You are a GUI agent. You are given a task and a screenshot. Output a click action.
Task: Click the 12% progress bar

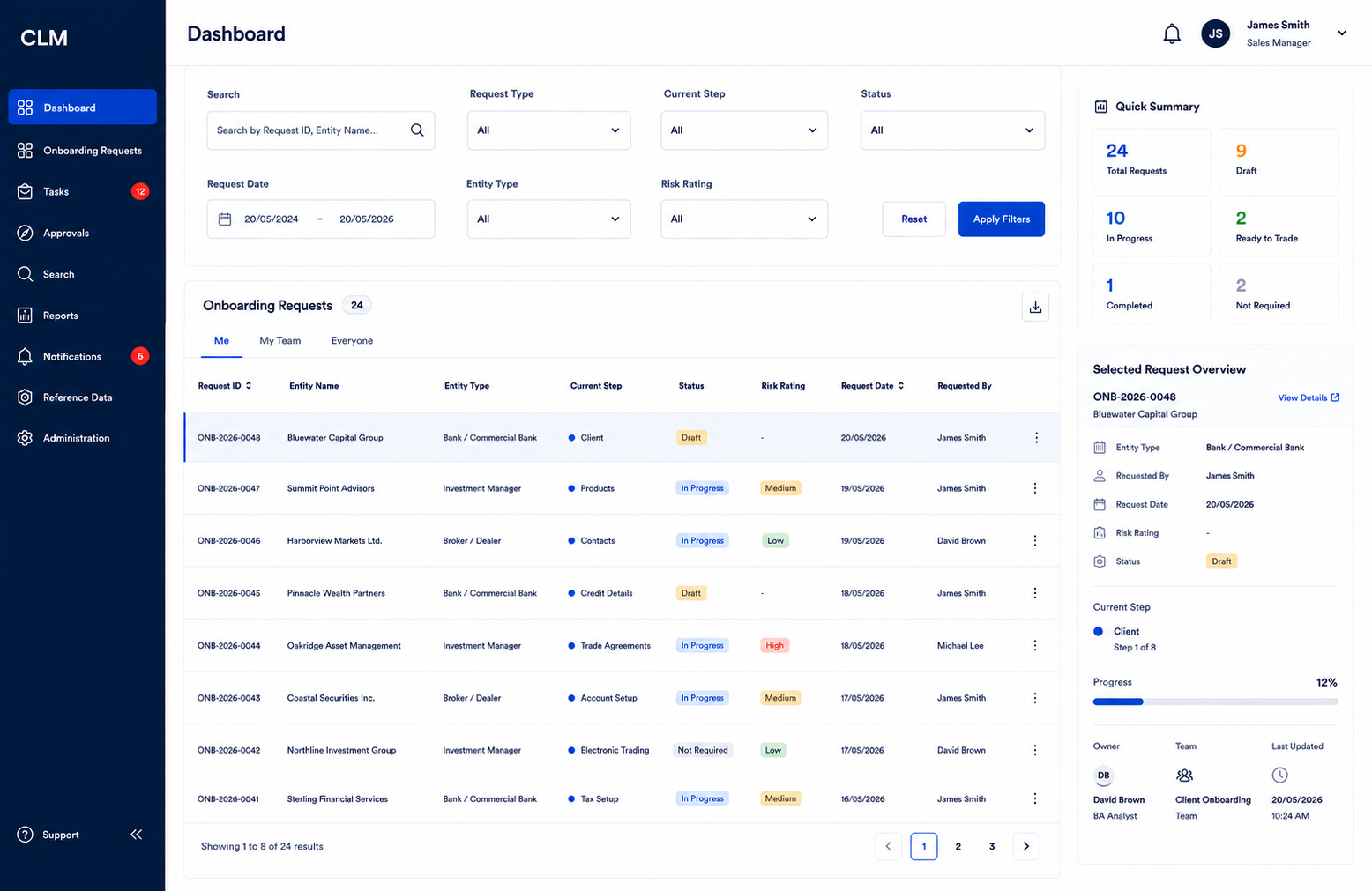coord(1215,702)
